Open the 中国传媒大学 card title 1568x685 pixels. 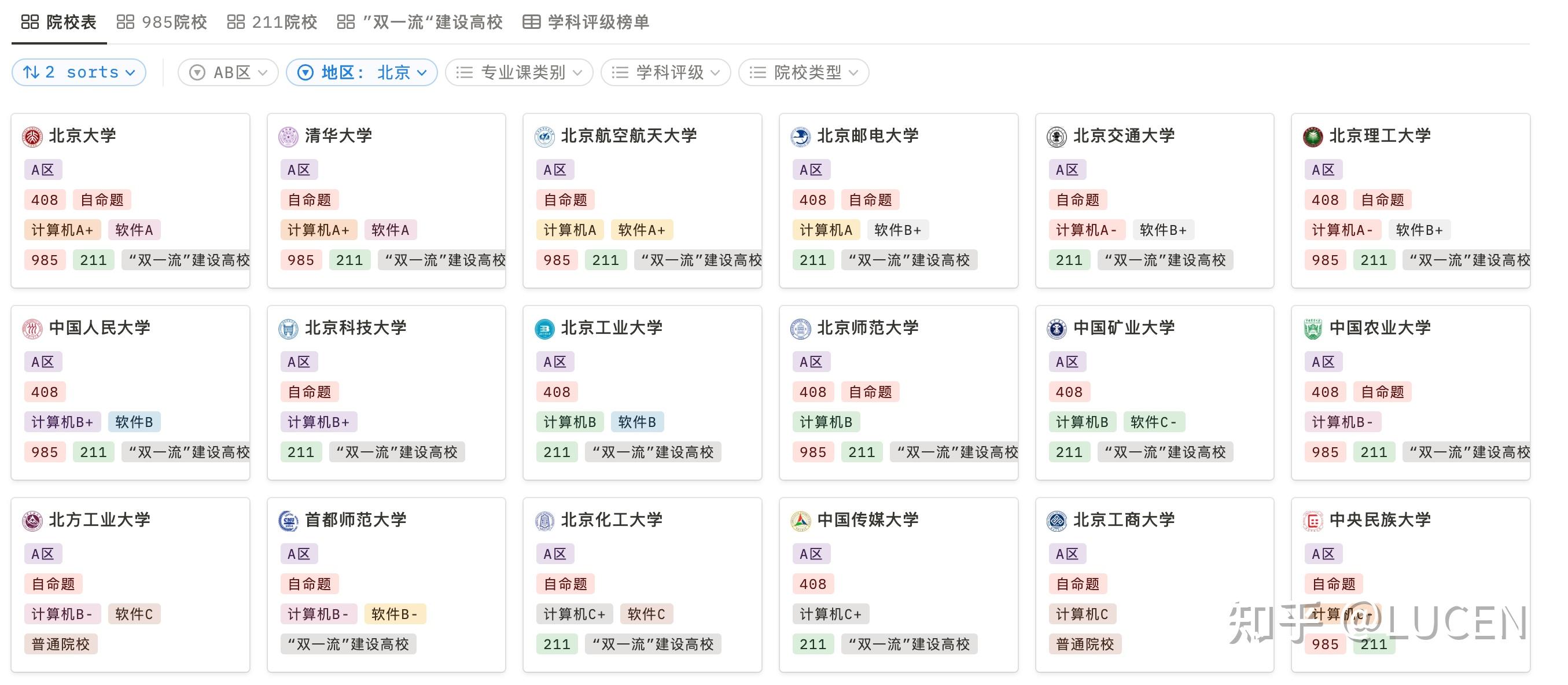pyautogui.click(x=868, y=520)
